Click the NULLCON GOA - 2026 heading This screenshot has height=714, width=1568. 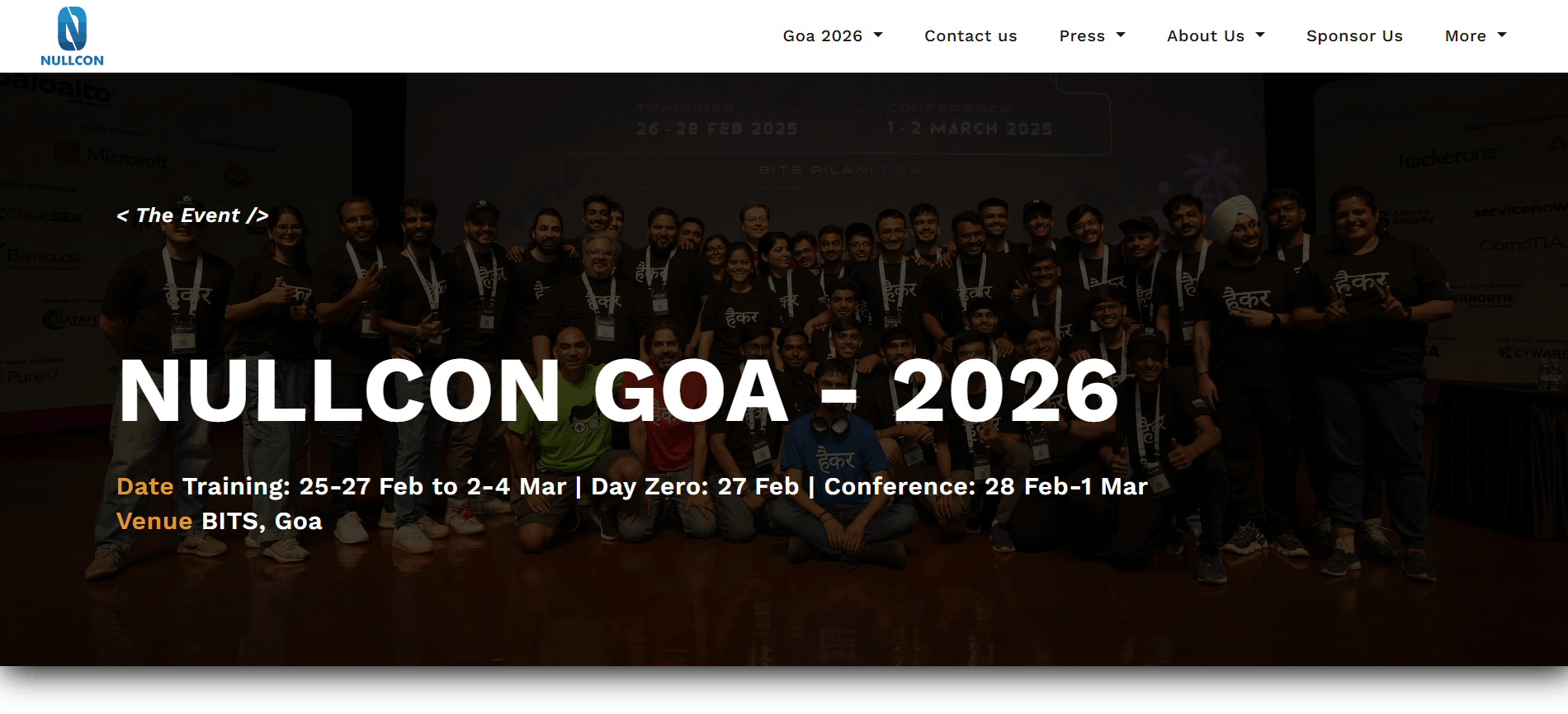[618, 391]
